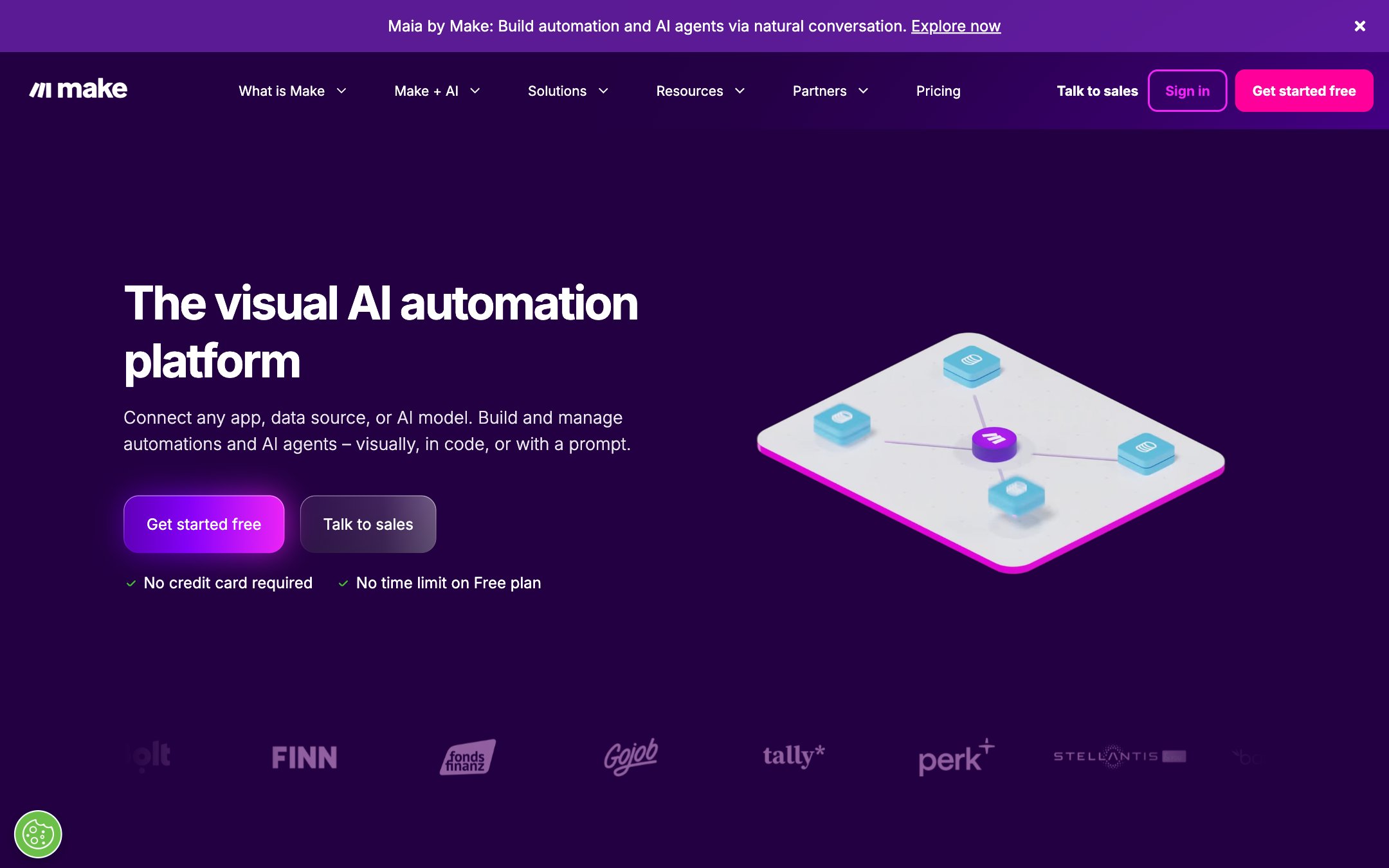Image resolution: width=1389 pixels, height=868 pixels.
Task: Click hero Talk to sales button
Action: pos(368,524)
